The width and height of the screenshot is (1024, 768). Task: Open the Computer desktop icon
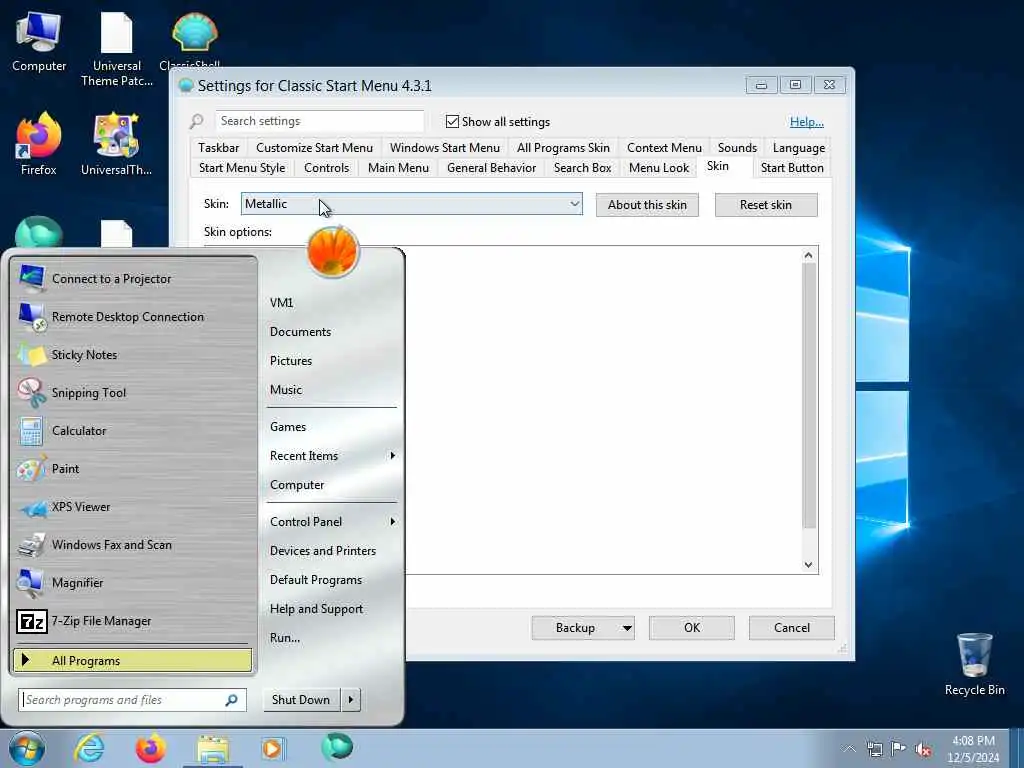click(x=39, y=42)
